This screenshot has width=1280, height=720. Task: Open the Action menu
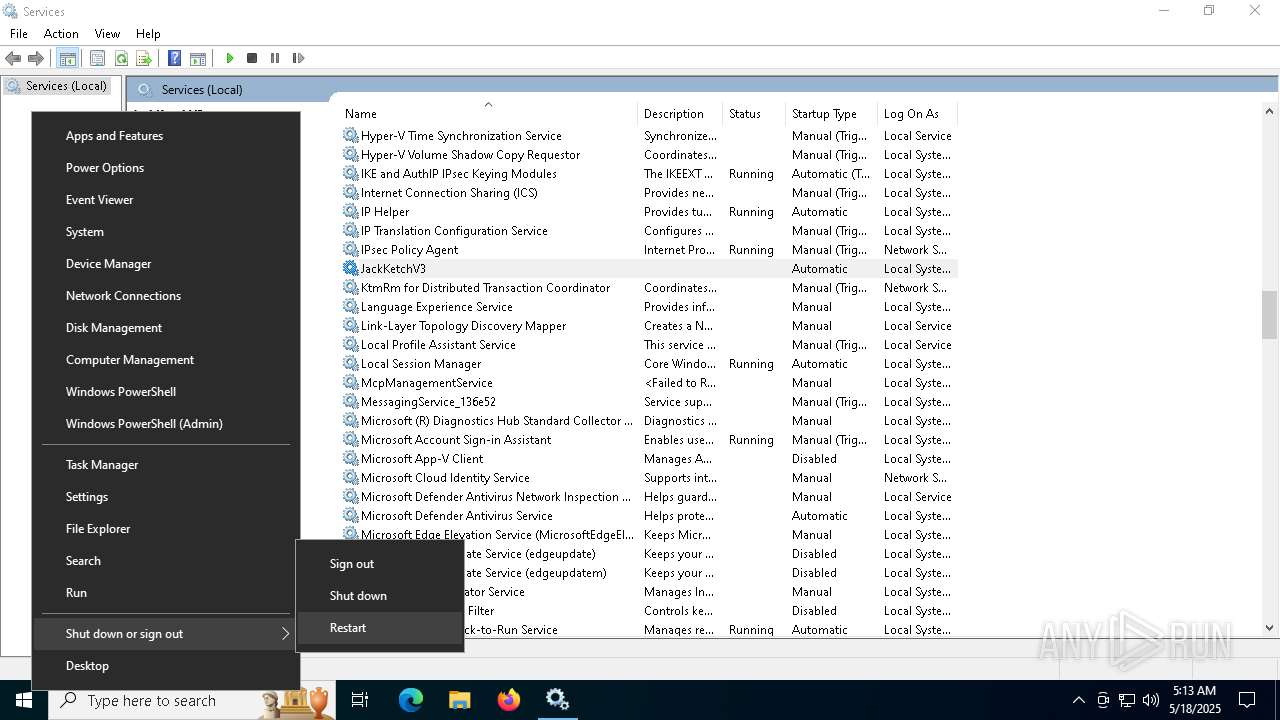[x=61, y=33]
